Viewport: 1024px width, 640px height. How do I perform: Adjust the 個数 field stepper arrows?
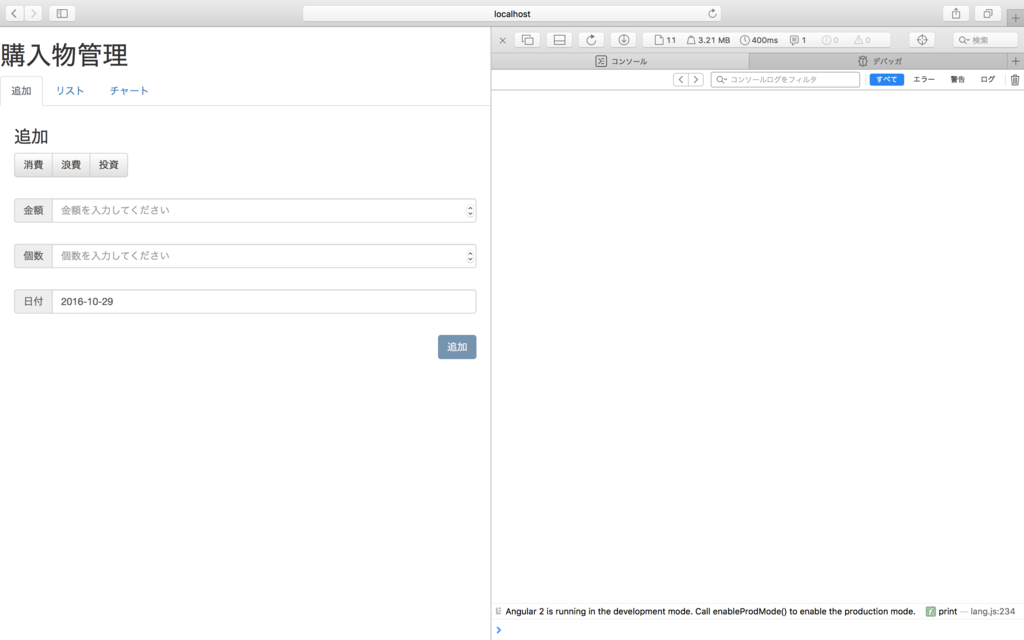[470, 256]
